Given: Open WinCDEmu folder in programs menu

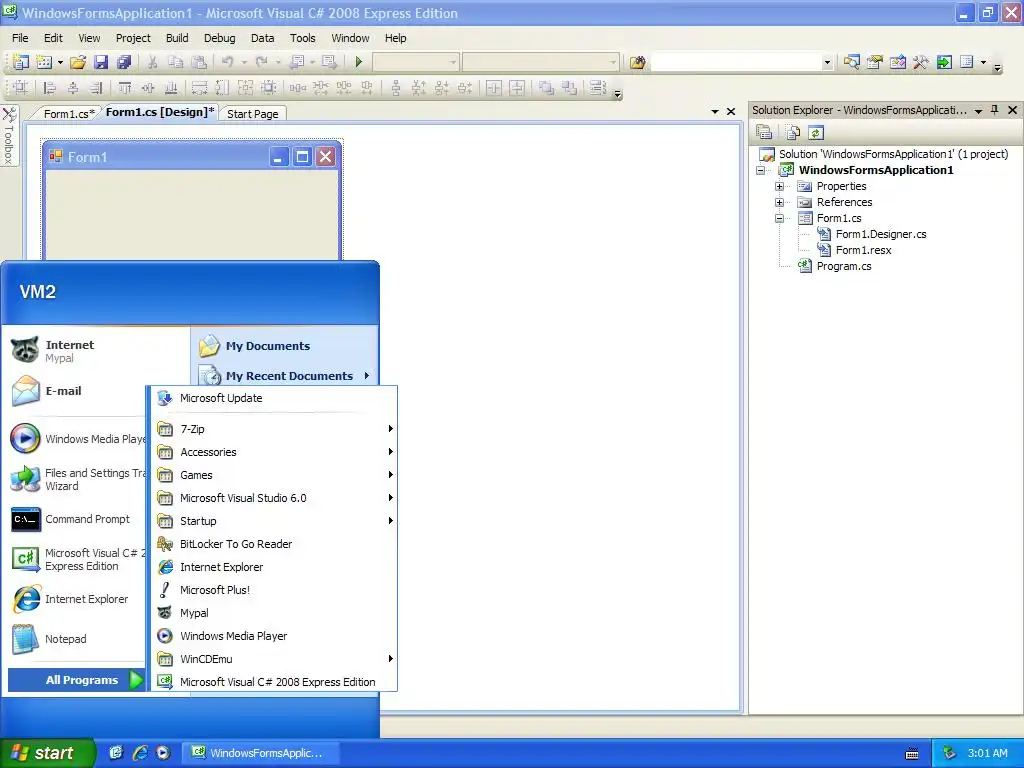Looking at the screenshot, I should click(x=274, y=659).
